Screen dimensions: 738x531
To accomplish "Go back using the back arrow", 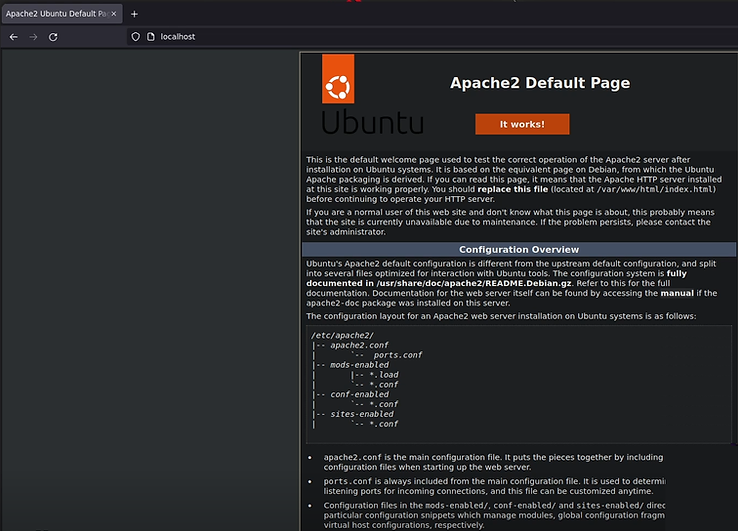I will tap(14, 37).
